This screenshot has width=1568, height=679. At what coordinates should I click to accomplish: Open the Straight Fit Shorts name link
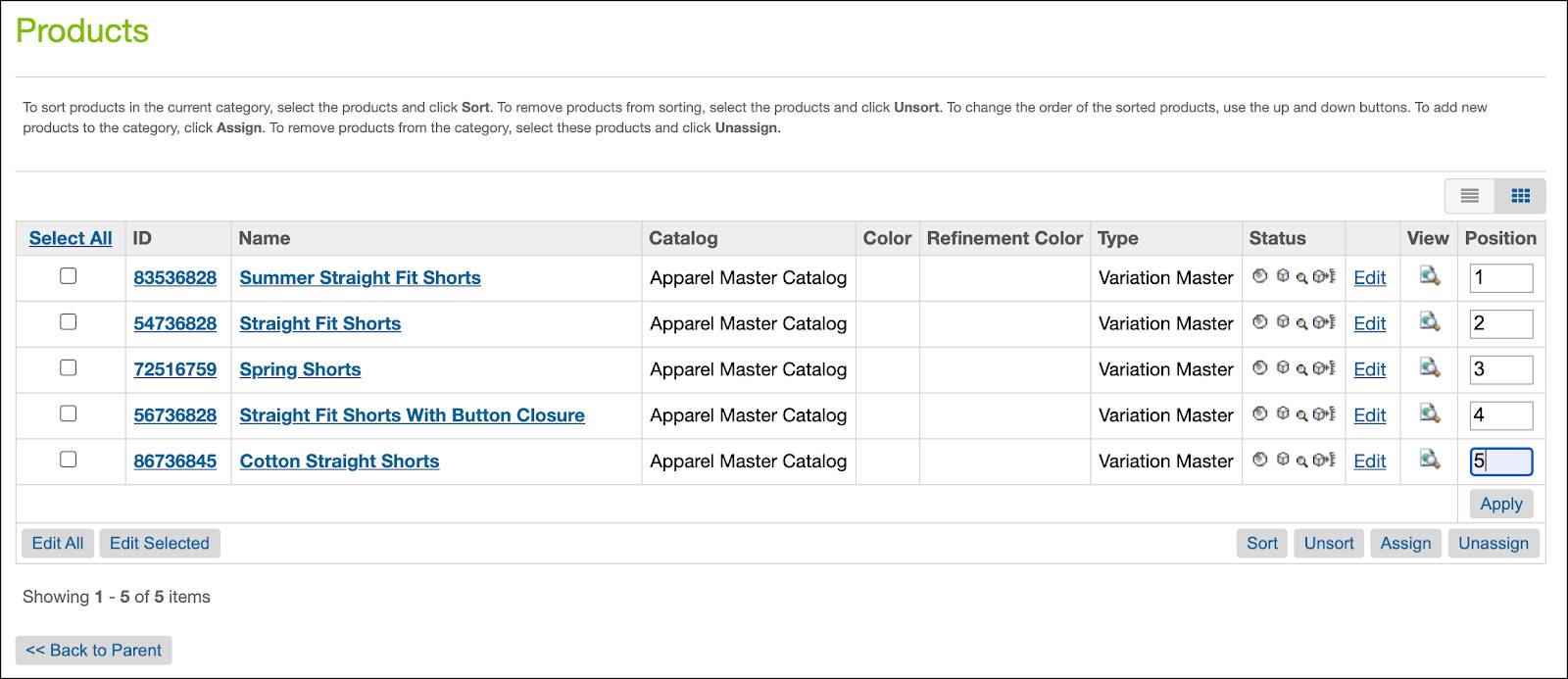319,323
